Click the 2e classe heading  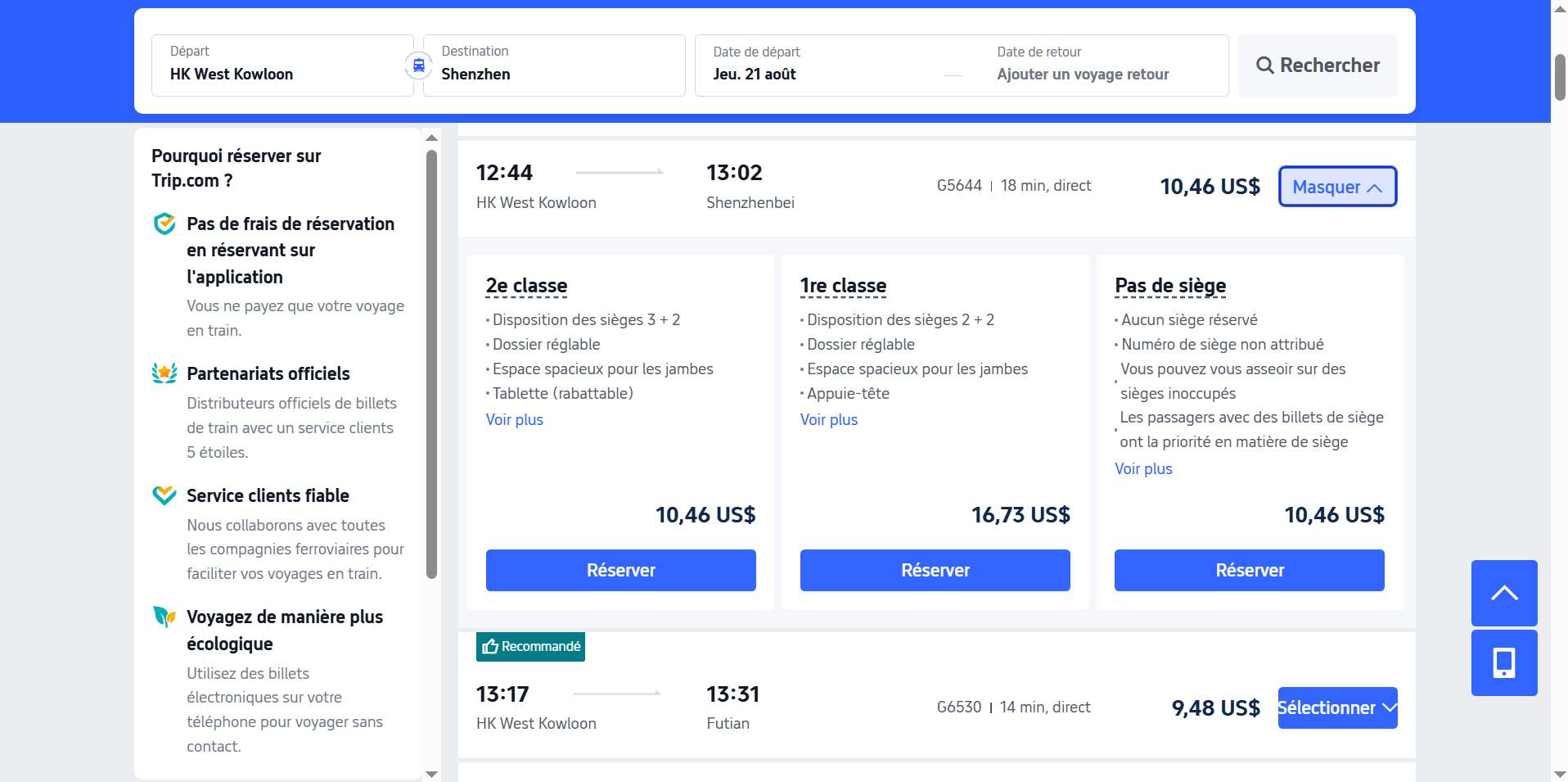click(526, 286)
